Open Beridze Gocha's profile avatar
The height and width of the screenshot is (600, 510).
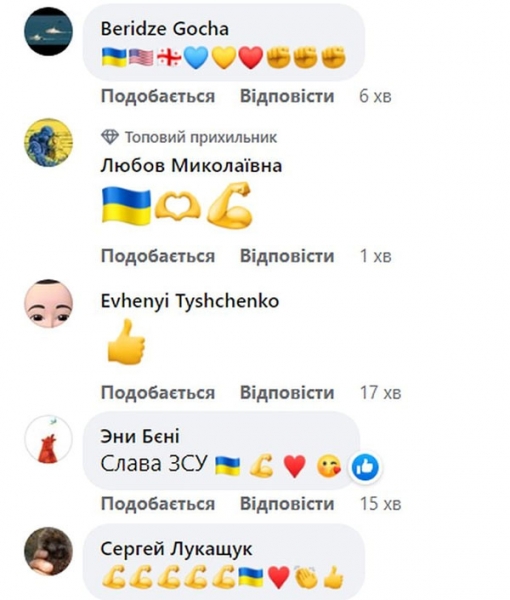tap(48, 31)
